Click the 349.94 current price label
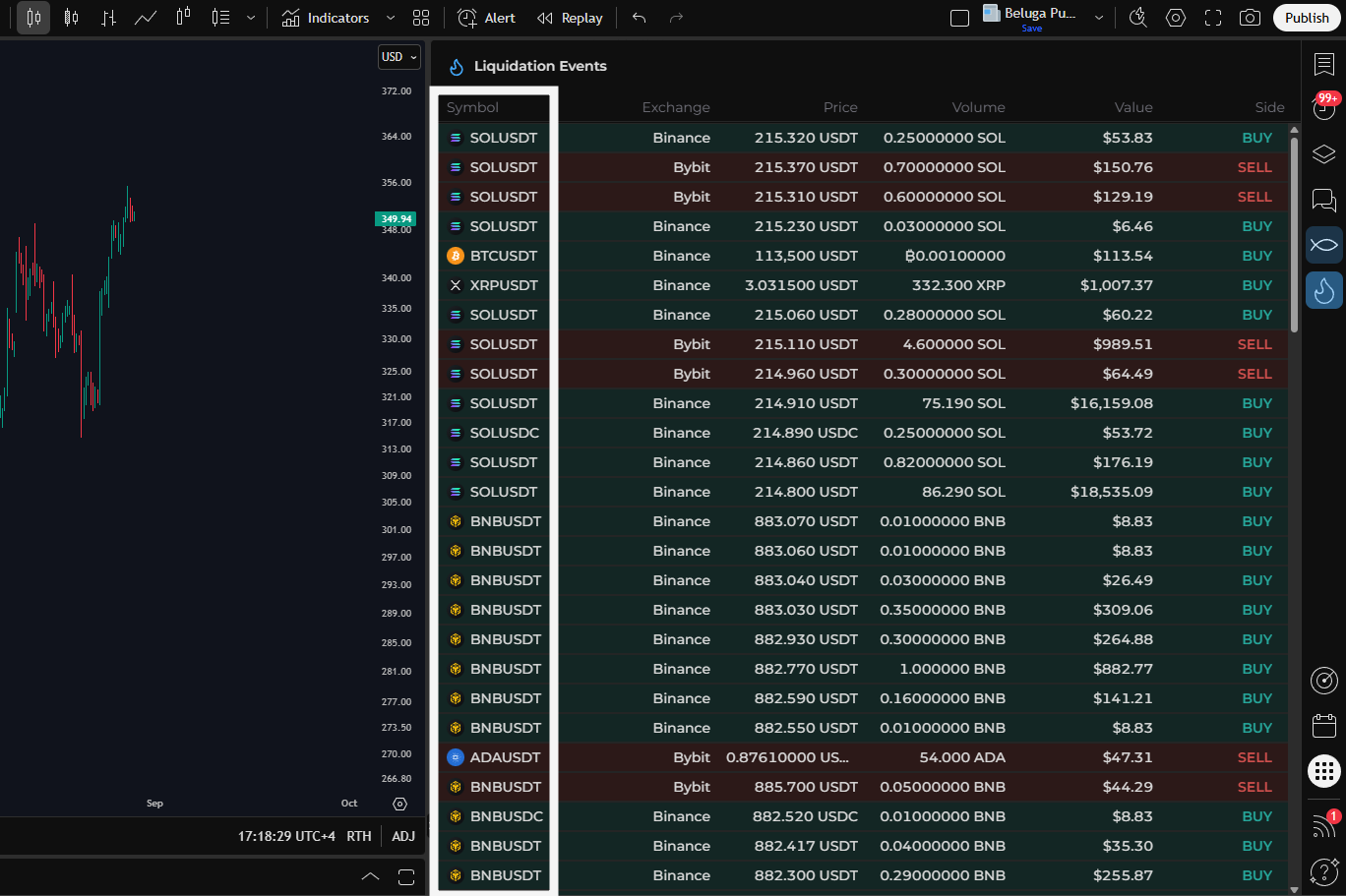1346x896 pixels. 396,218
